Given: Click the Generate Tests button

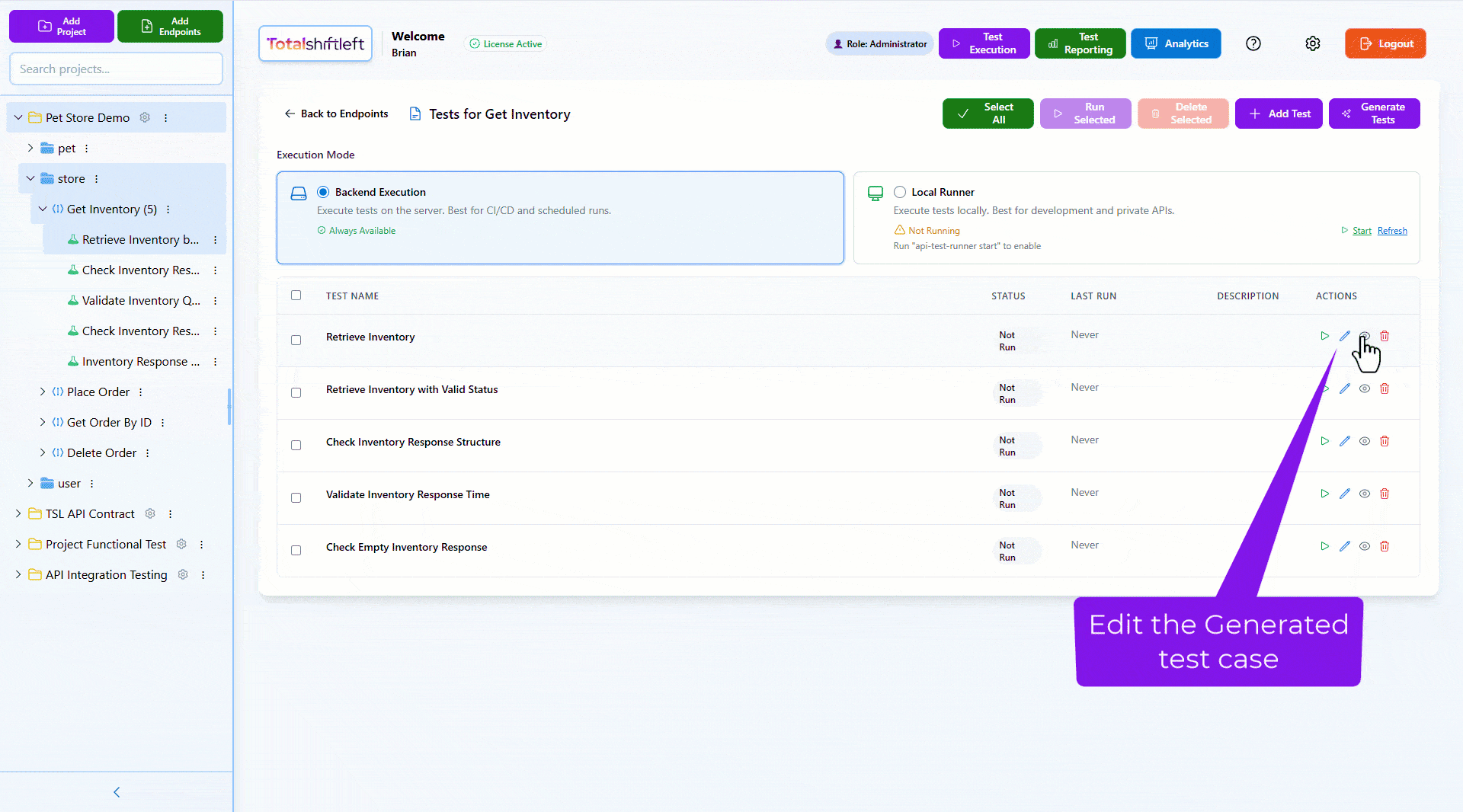Looking at the screenshot, I should pyautogui.click(x=1374, y=113).
